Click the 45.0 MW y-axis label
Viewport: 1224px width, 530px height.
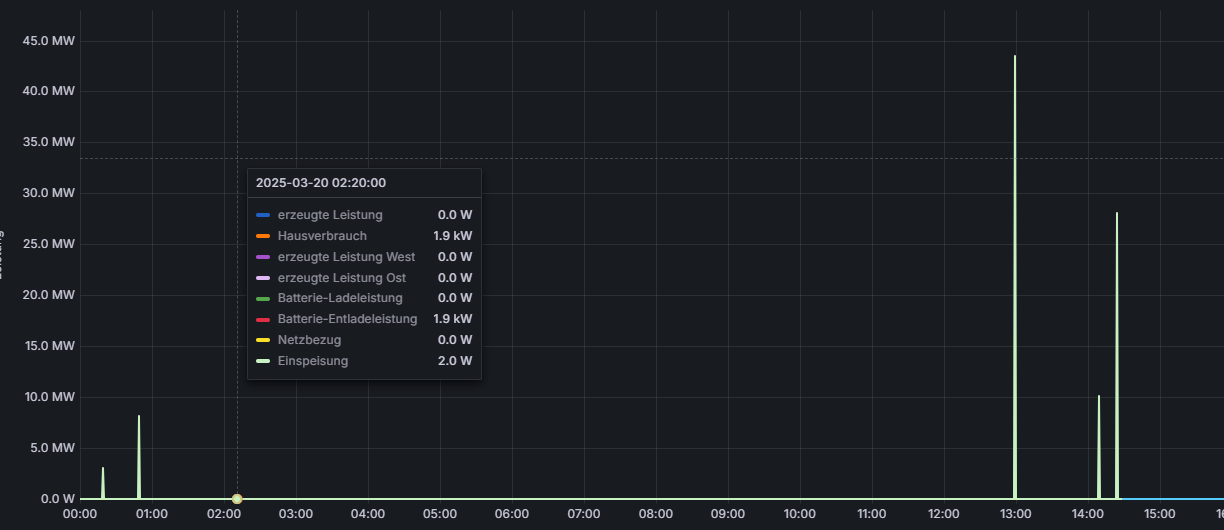tap(49, 41)
